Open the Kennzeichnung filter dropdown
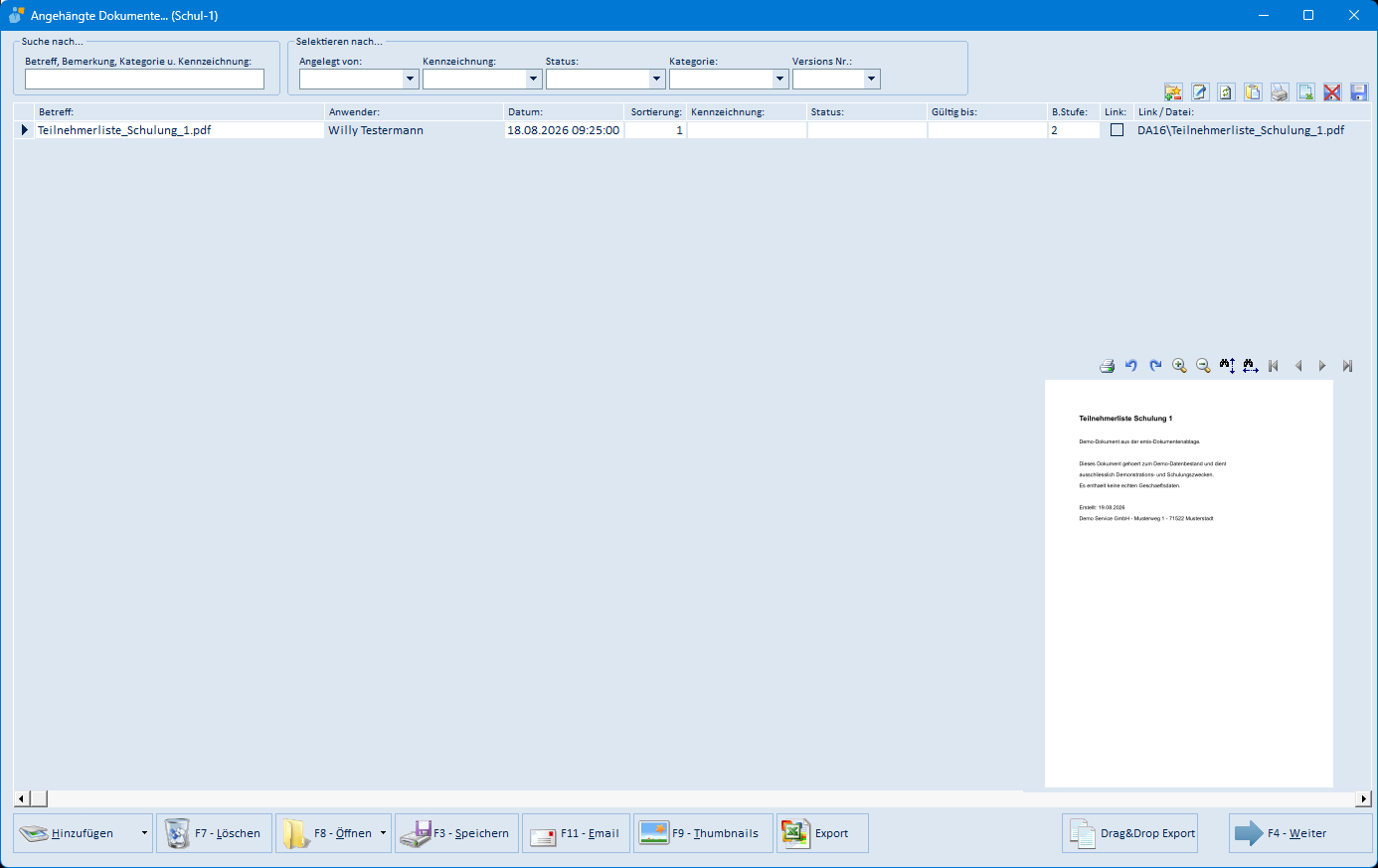Screen dimensions: 1378x868 coord(533,79)
